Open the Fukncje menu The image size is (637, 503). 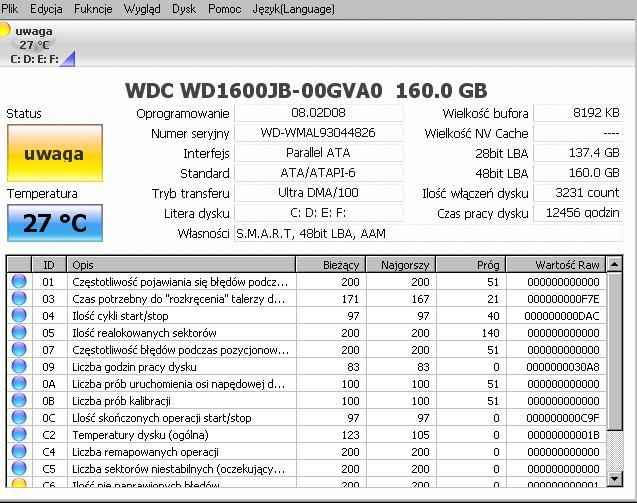tap(93, 9)
